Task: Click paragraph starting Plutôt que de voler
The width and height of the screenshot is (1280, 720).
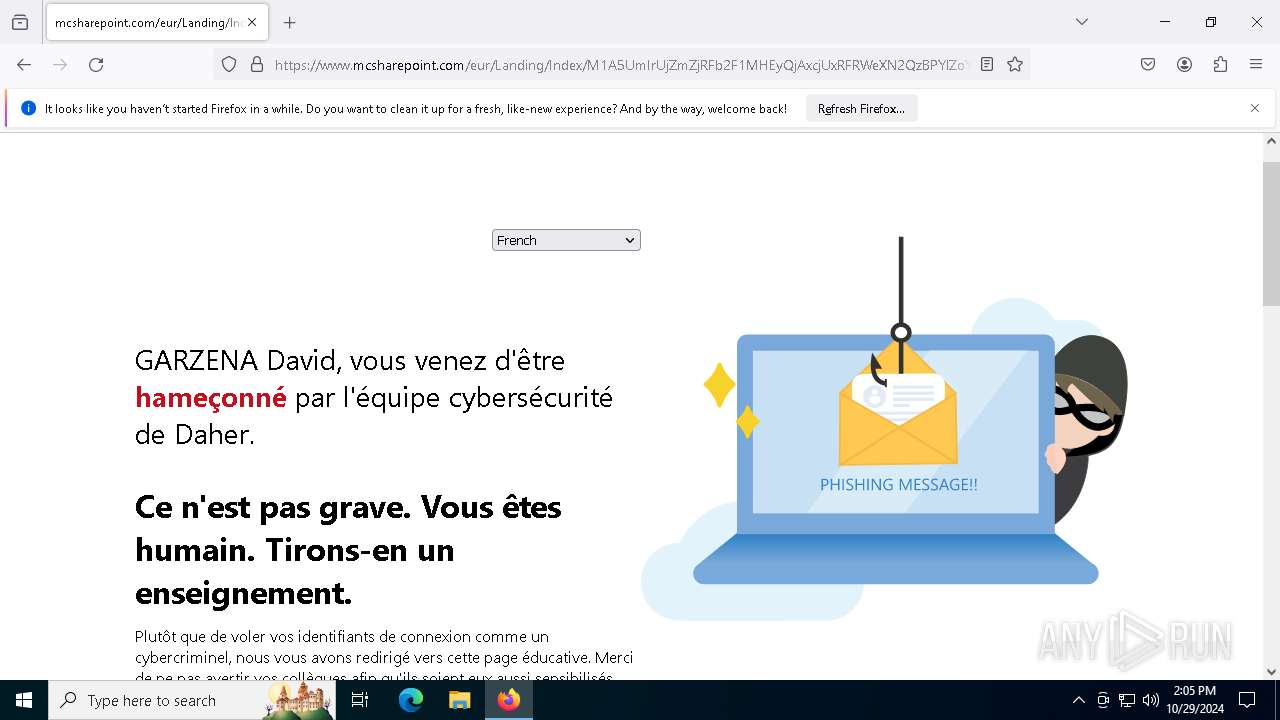Action: click(385, 657)
